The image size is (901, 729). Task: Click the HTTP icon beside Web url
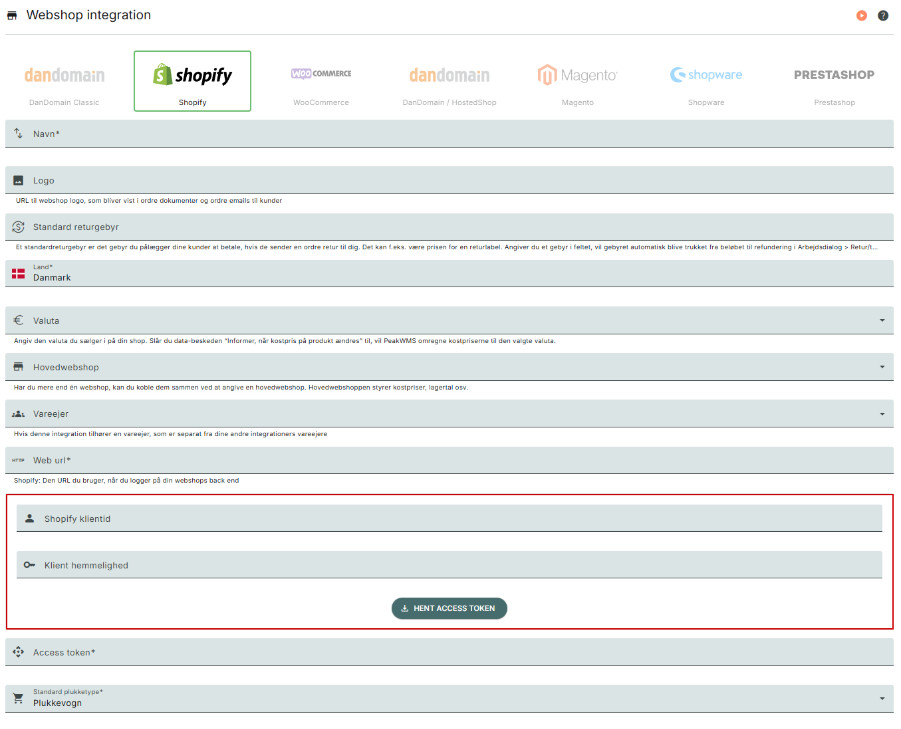click(x=18, y=460)
